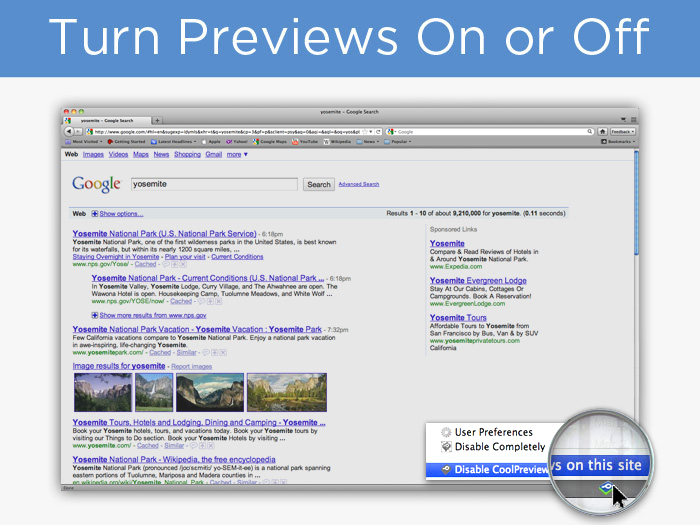The image size is (700, 525).
Task: Open the URL history dropdown arrow
Action: click(371, 132)
